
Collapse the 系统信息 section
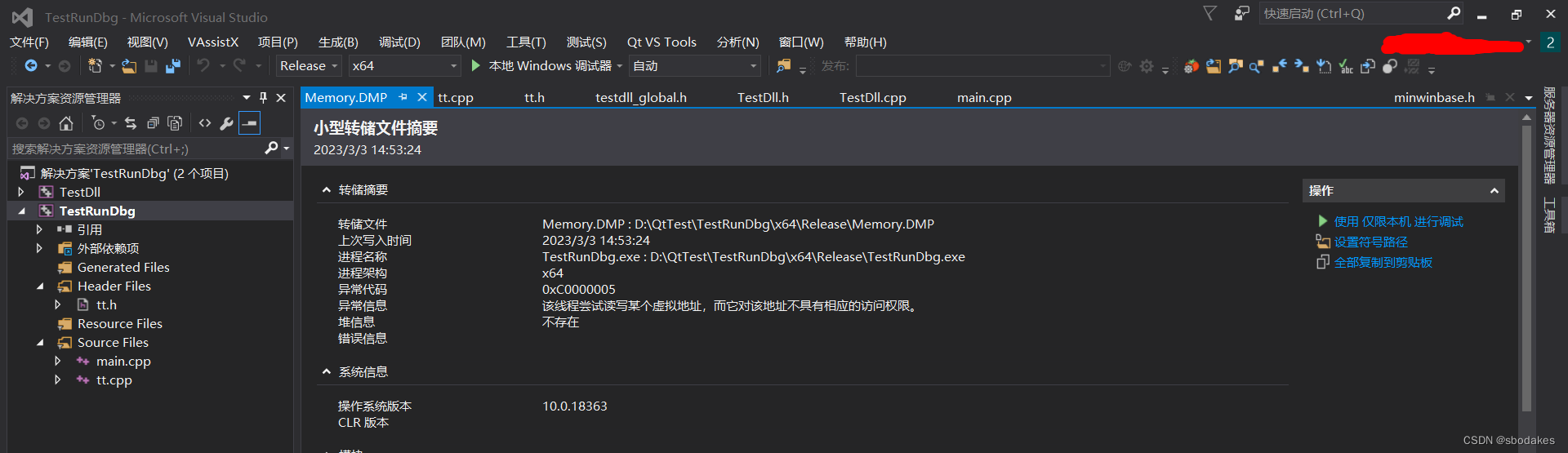pos(327,372)
